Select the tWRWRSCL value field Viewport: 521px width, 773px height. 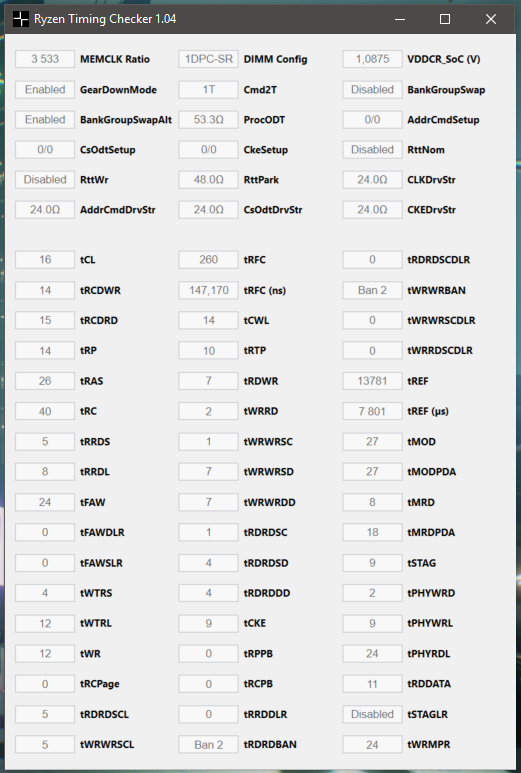[x=45, y=745]
